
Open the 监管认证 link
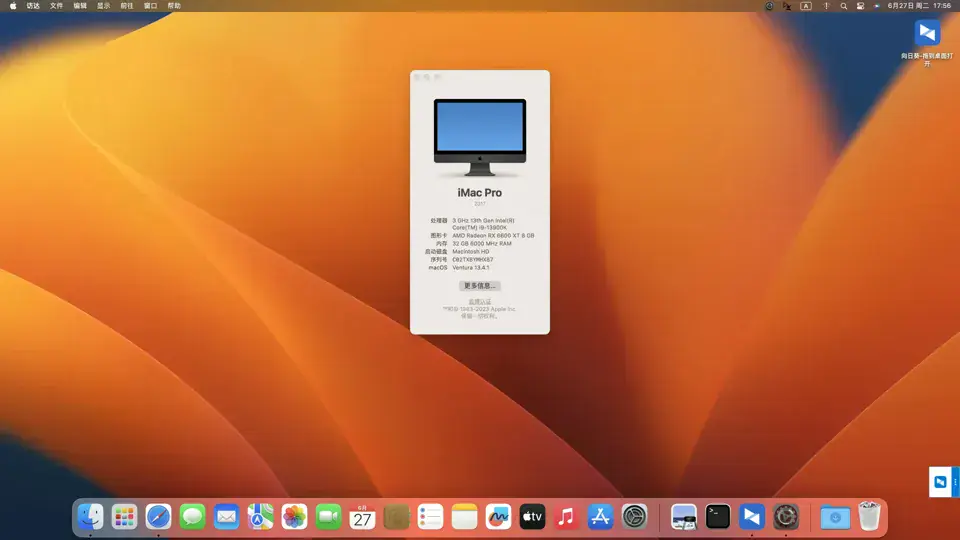pos(479,302)
